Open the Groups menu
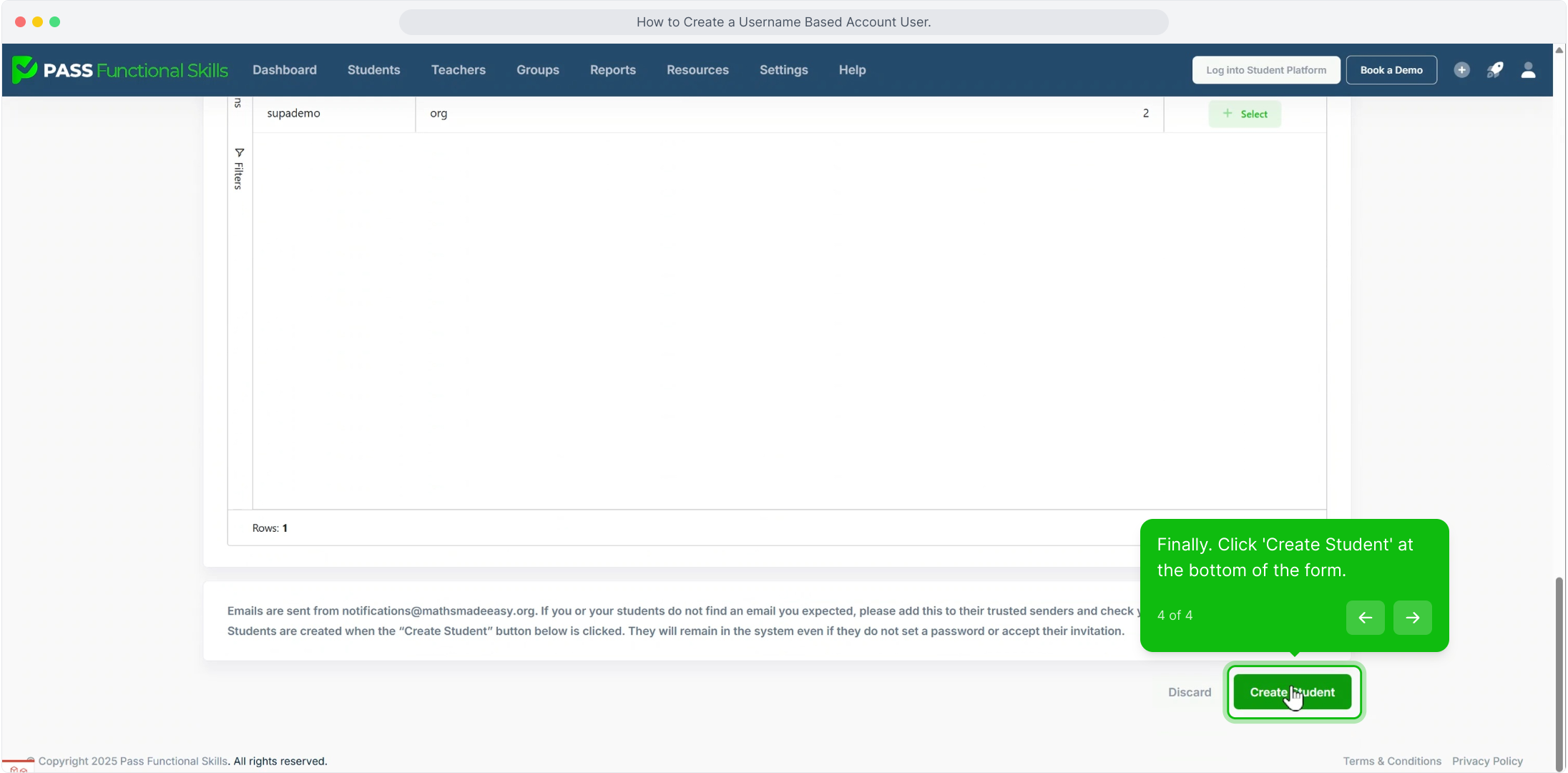 537,70
